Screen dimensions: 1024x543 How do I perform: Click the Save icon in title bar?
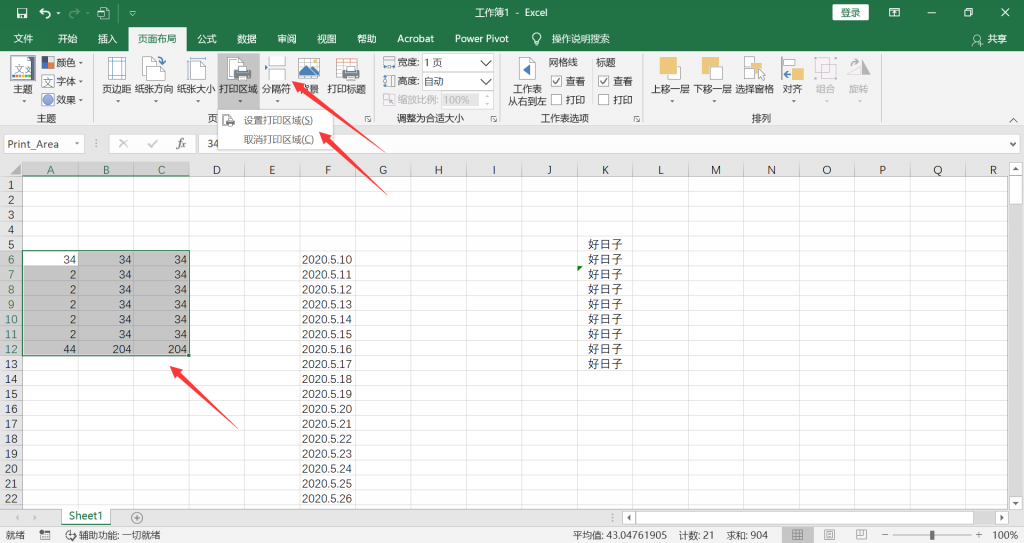click(22, 12)
